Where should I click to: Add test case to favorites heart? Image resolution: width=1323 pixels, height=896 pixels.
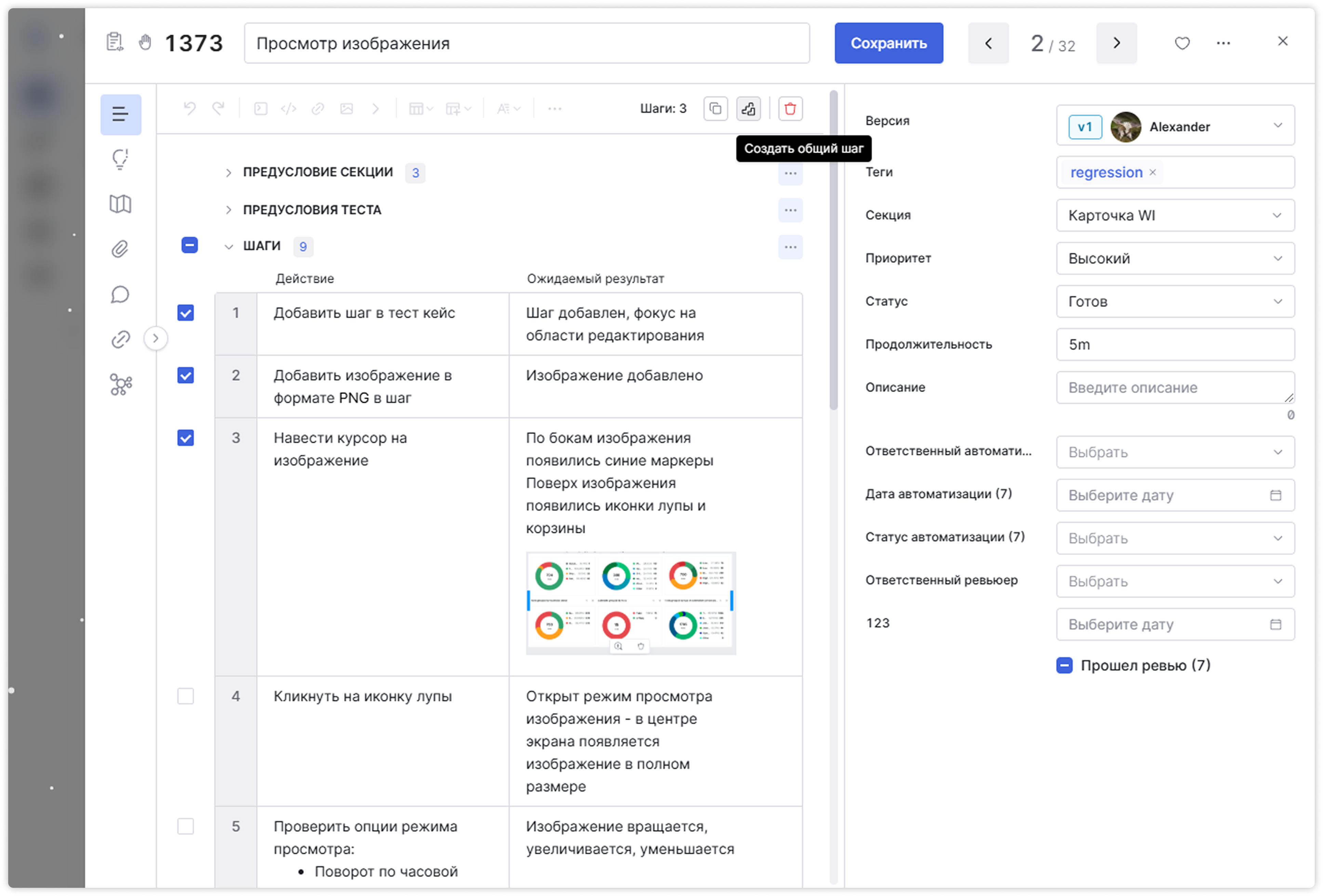[x=1182, y=43]
